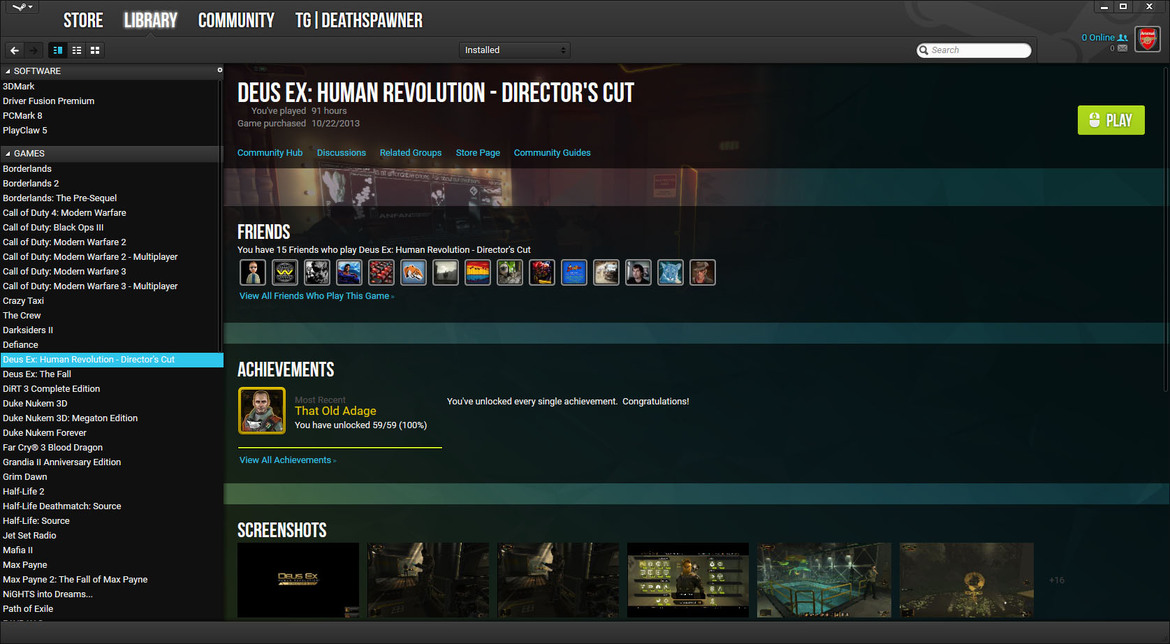
Task: Select NiGHTS into Dreams... in the games list
Action: point(111,594)
